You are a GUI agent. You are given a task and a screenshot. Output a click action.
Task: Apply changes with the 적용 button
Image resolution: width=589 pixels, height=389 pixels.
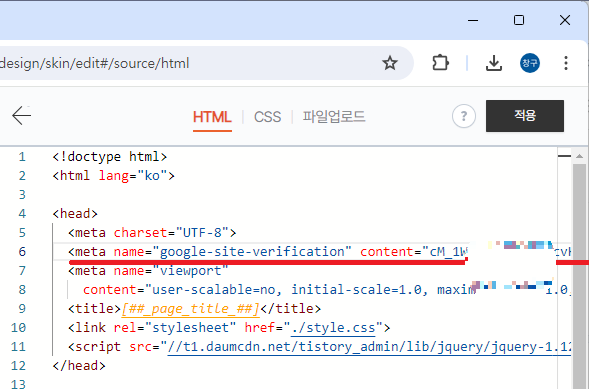(525, 116)
